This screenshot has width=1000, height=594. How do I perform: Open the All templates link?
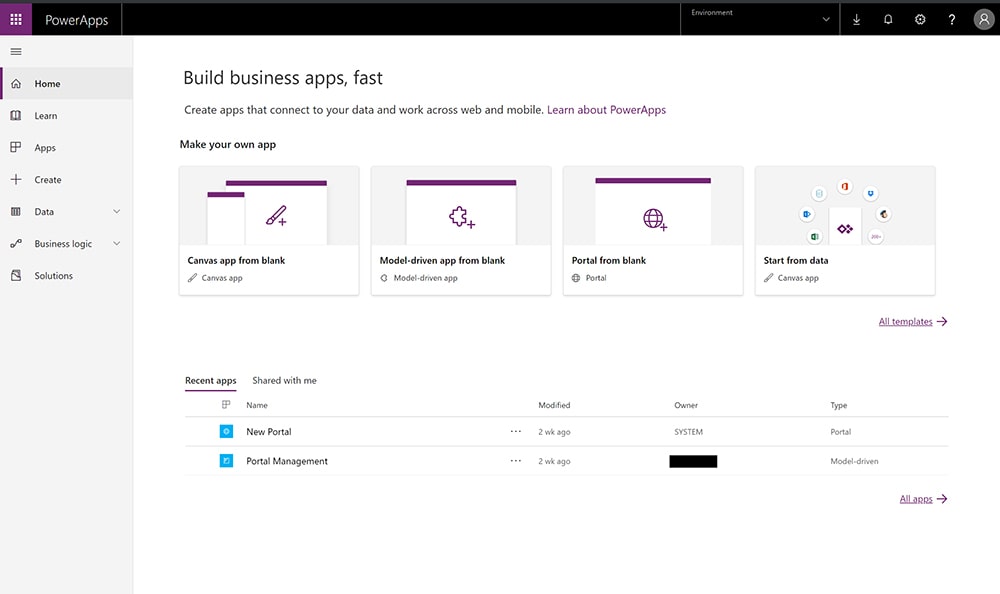pos(906,322)
